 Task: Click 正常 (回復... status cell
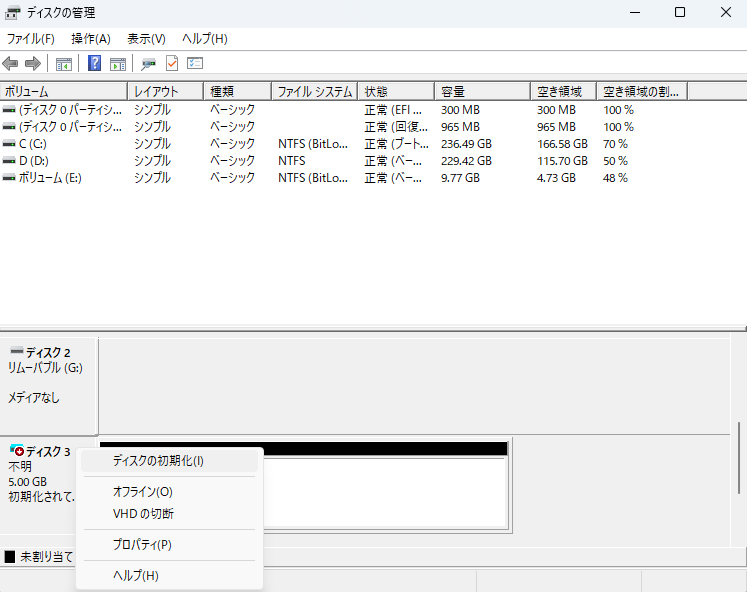396,127
